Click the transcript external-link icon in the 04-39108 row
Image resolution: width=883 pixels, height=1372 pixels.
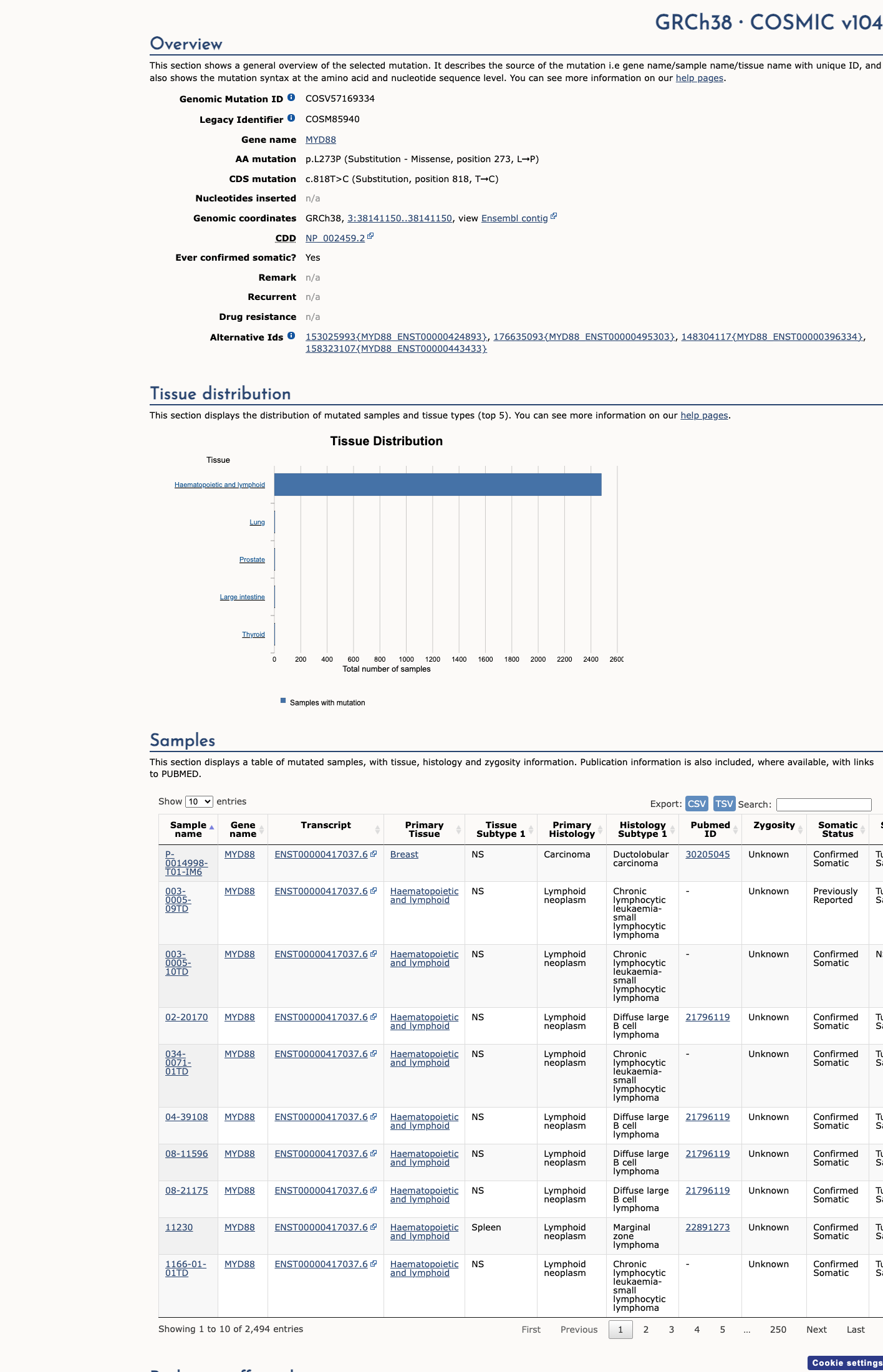click(x=374, y=1116)
